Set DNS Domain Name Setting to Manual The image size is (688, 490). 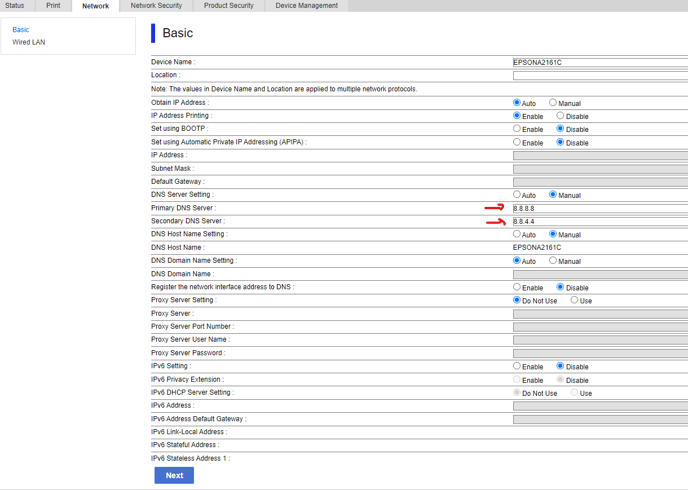click(553, 261)
